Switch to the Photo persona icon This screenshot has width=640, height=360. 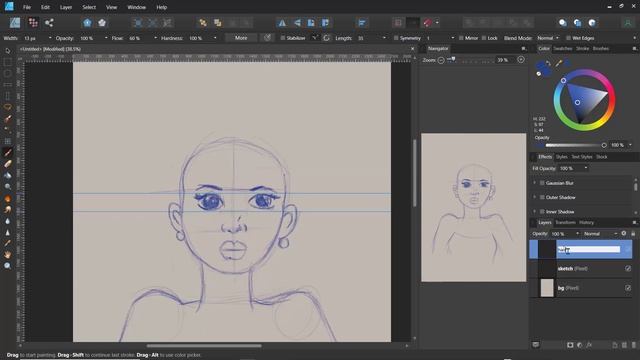[15, 23]
